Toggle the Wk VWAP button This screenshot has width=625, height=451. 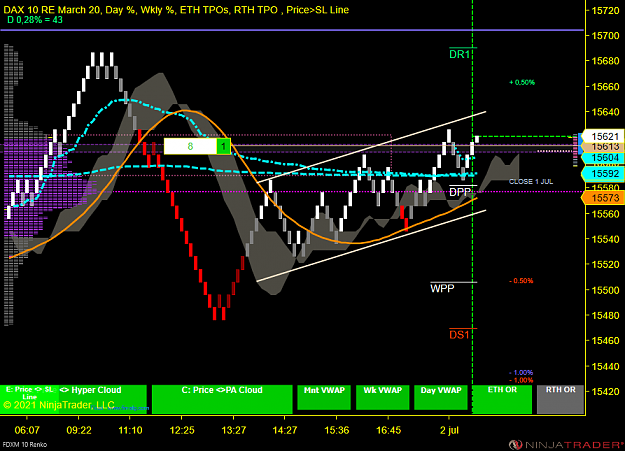382,397
